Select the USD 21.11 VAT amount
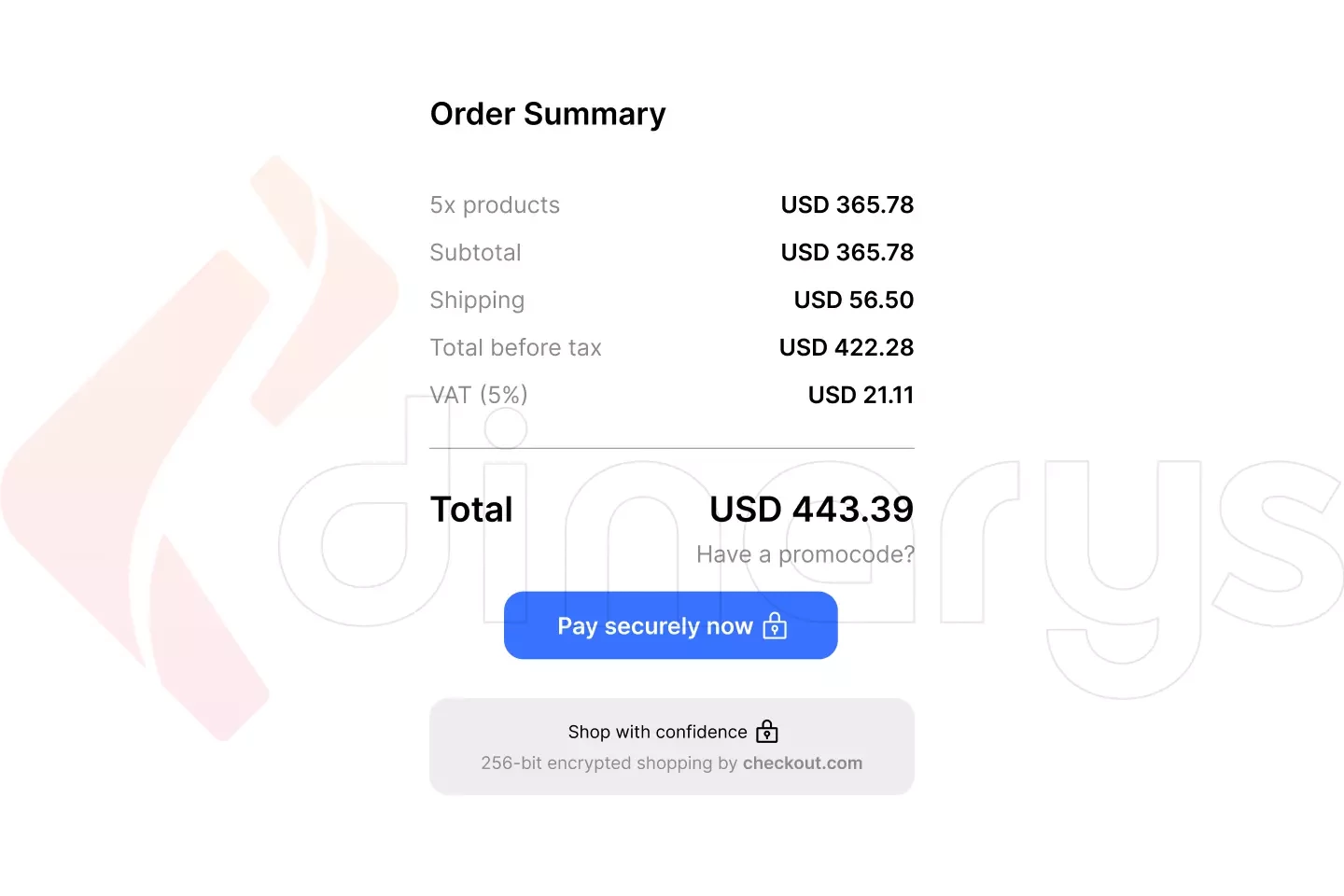 coord(861,395)
